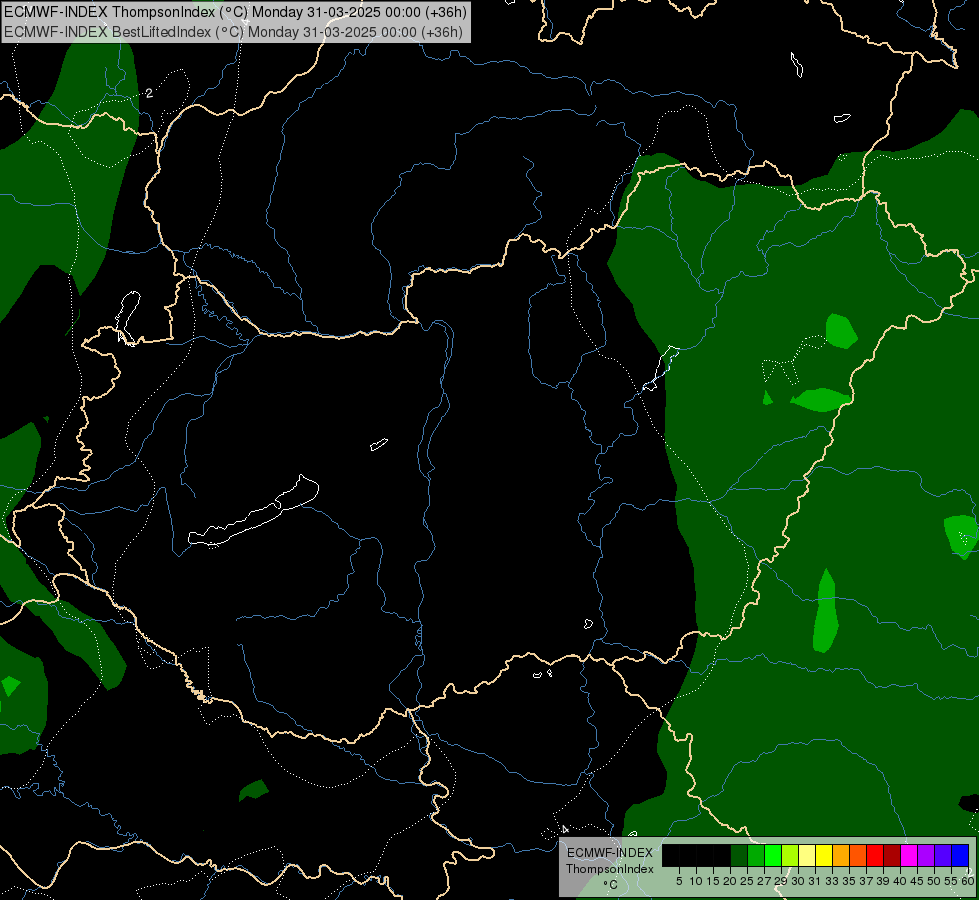Viewport: 979px width, 900px height.
Task: Click the contour label '2' on the map
Action: pyautogui.click(x=149, y=93)
